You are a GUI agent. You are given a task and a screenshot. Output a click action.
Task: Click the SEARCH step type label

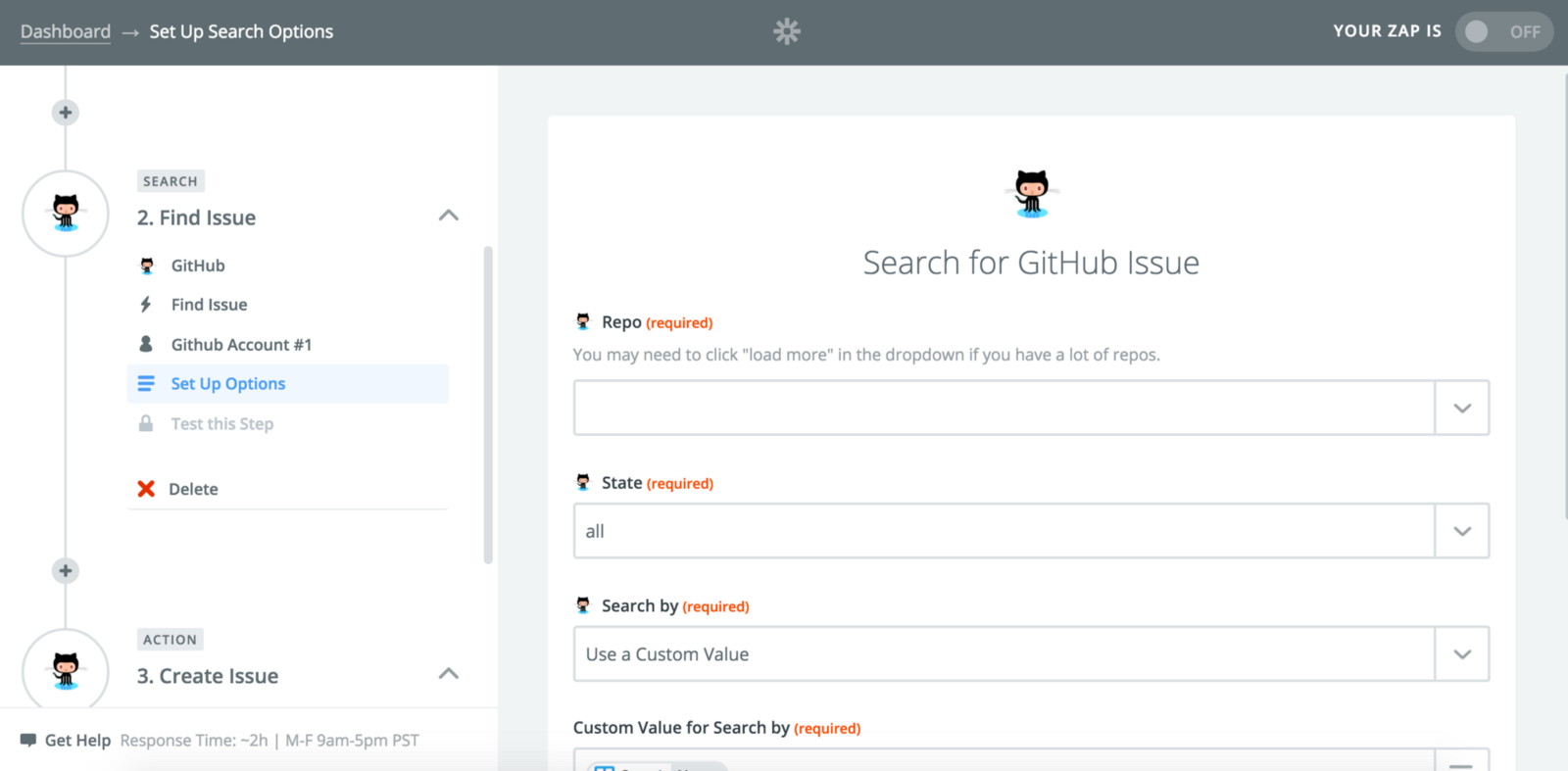(171, 181)
